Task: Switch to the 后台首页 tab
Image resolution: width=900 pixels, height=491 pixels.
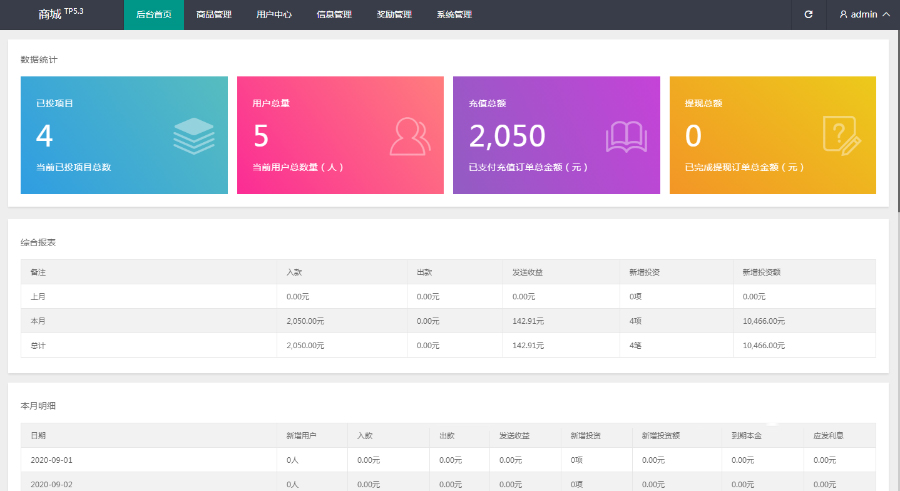Action: point(154,15)
